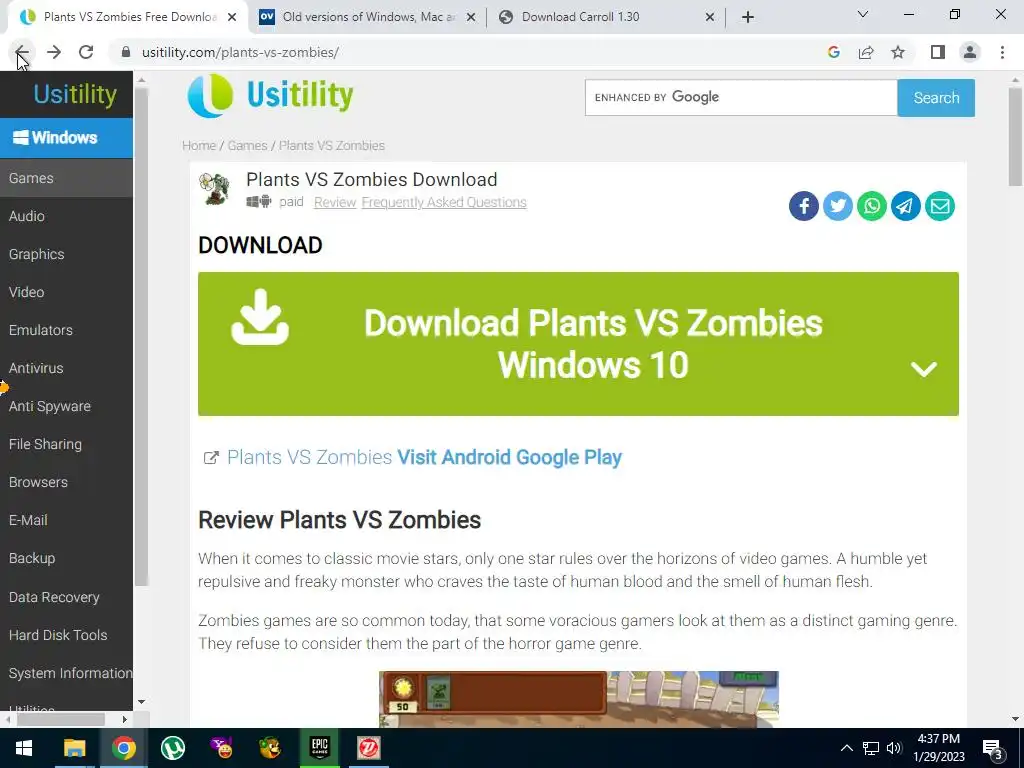Click the address bar URL
The image size is (1024, 768).
pyautogui.click(x=240, y=52)
